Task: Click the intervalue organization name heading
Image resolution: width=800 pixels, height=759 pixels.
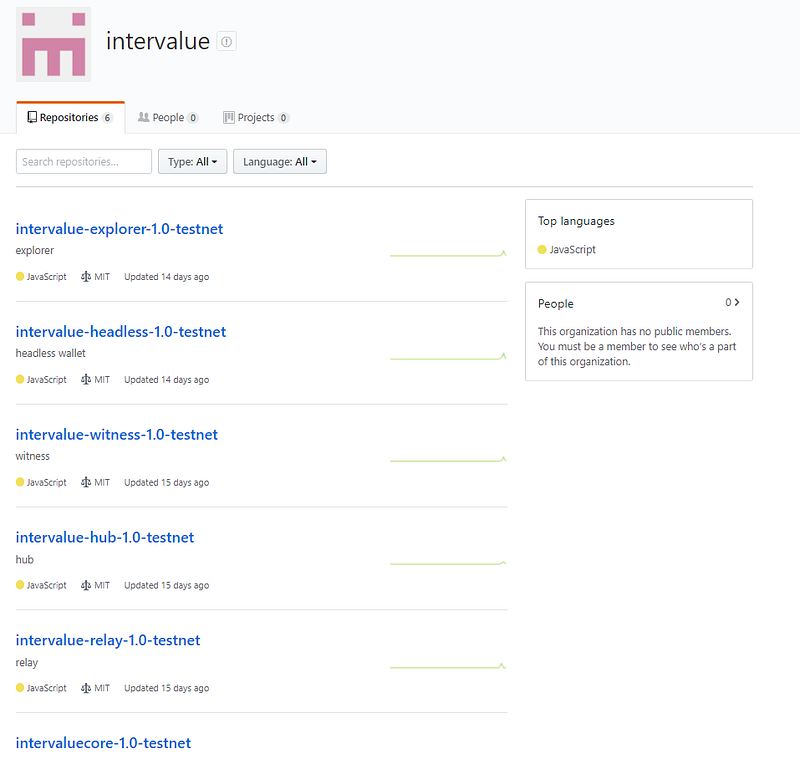Action: coord(158,41)
